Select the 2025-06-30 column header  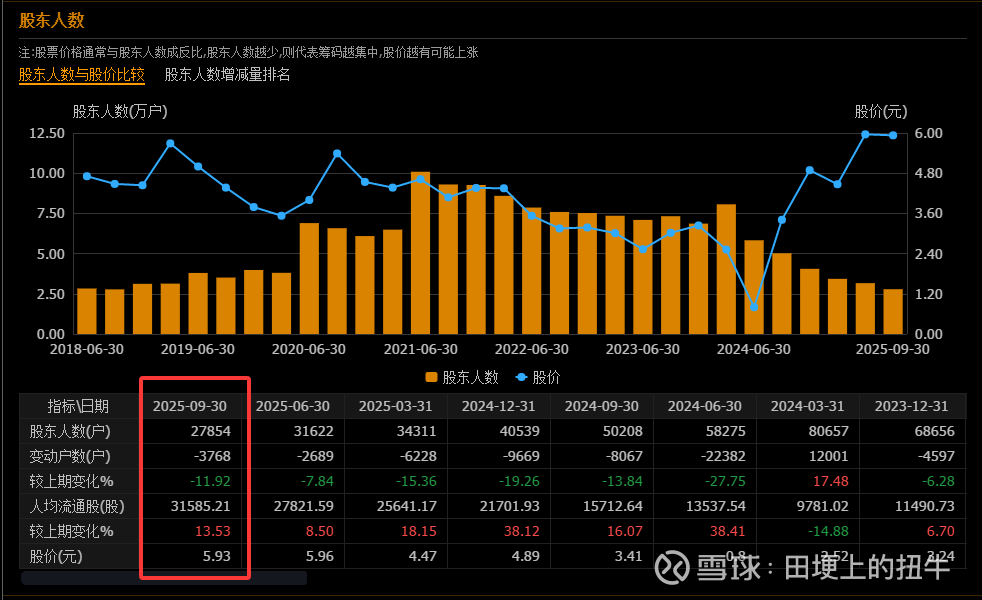pos(292,406)
